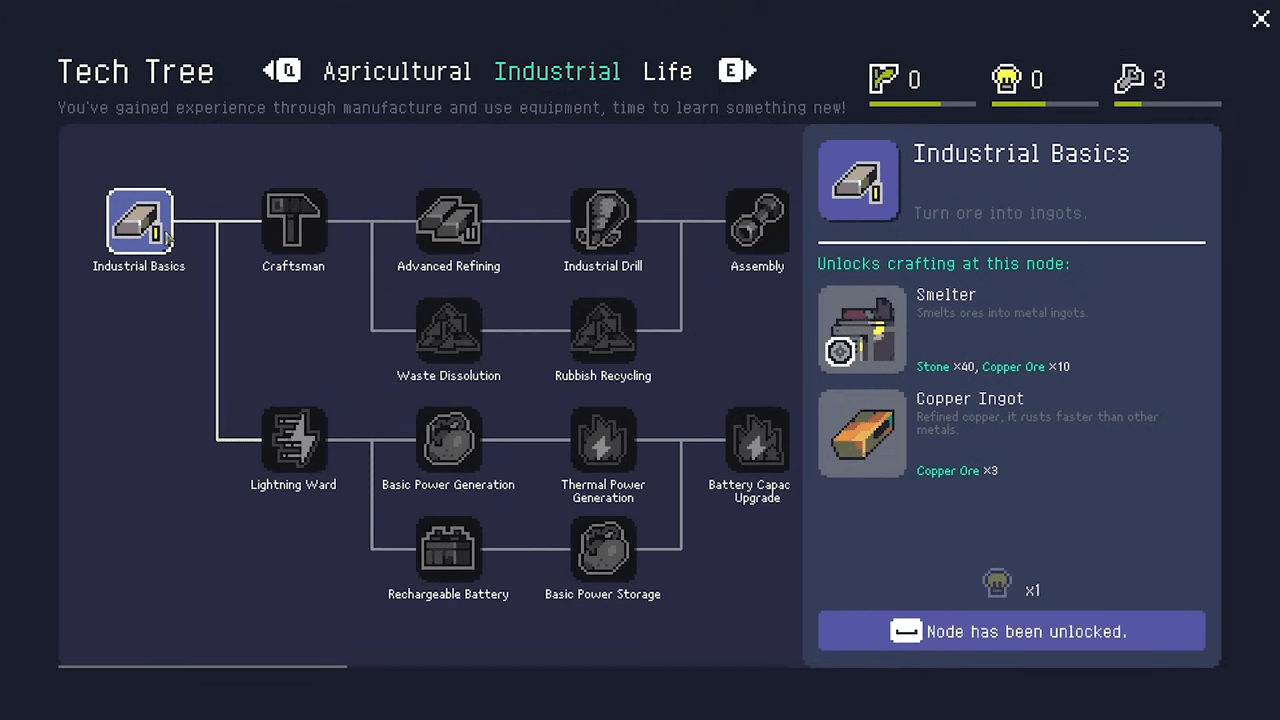The width and height of the screenshot is (1280, 720).
Task: Click the Copper Ore ×3 ingredient
Action: click(957, 471)
